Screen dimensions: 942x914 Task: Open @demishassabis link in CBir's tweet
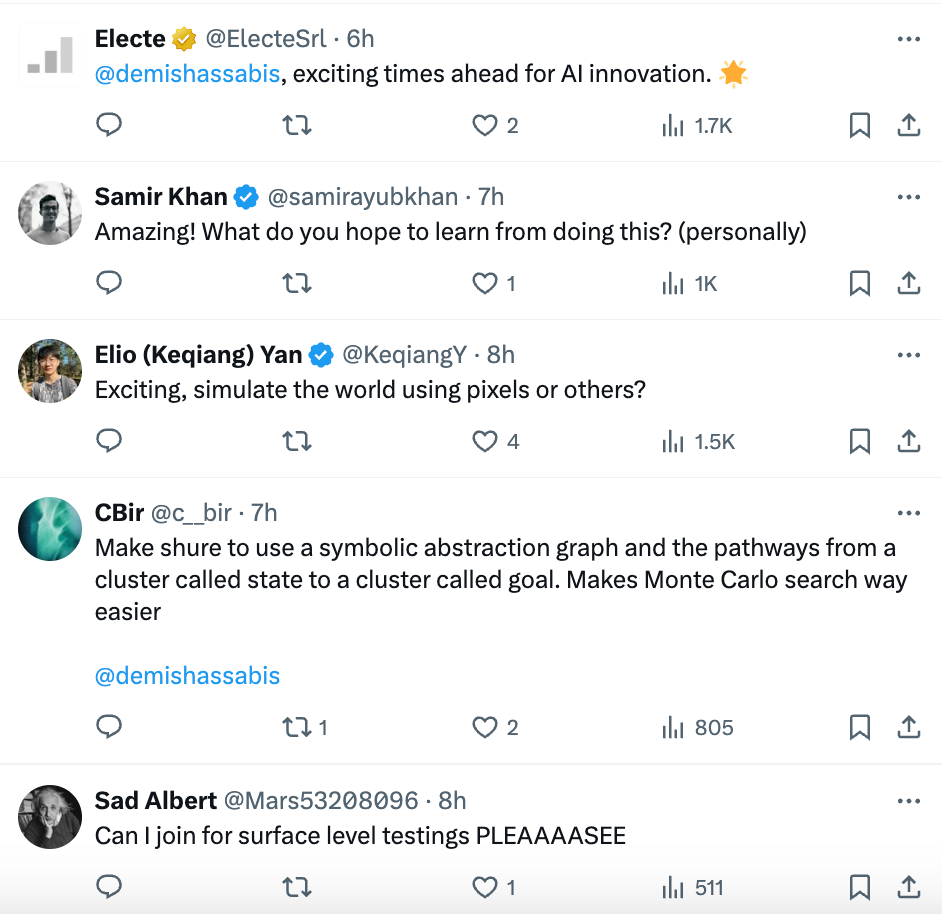(x=187, y=676)
